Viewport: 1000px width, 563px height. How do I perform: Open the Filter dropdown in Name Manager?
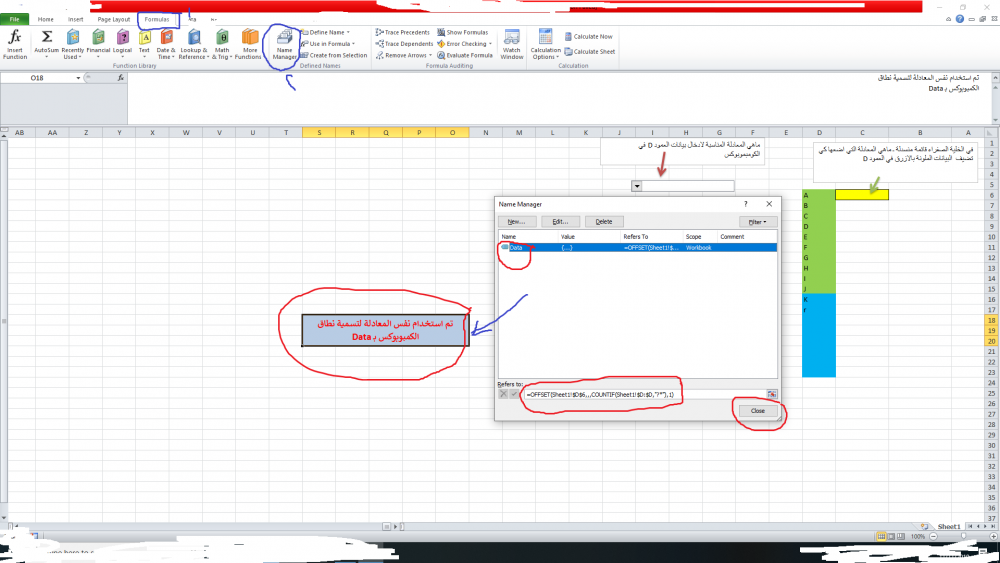coord(758,222)
